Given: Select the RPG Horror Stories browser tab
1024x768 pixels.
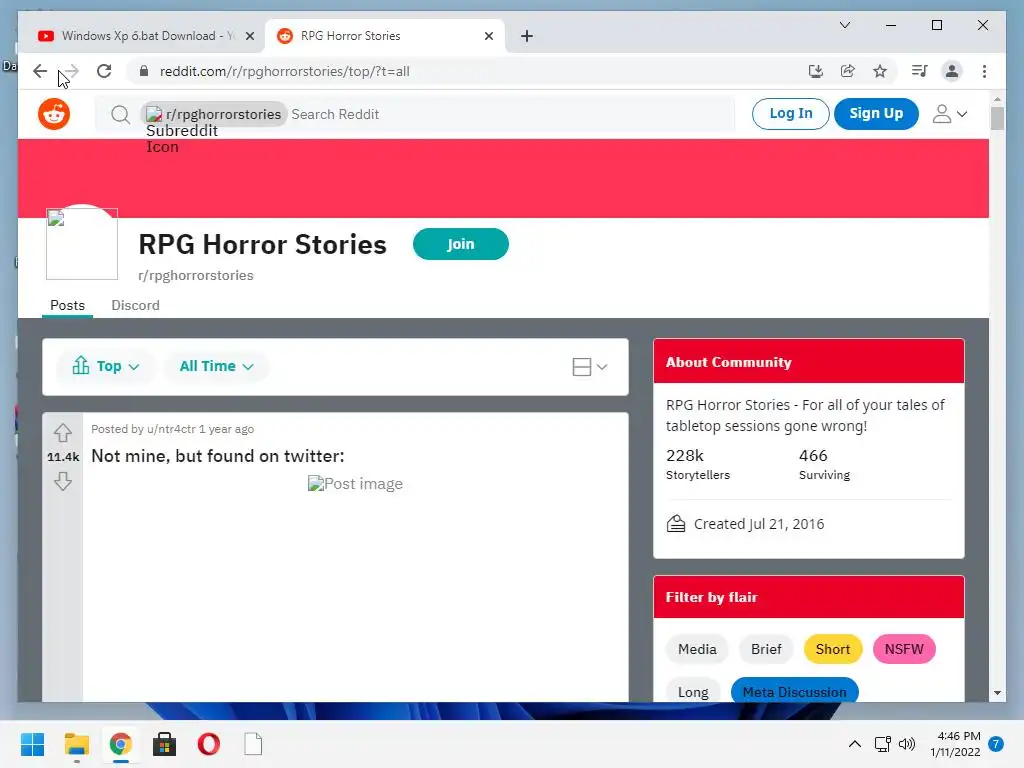Looking at the screenshot, I should [384, 36].
